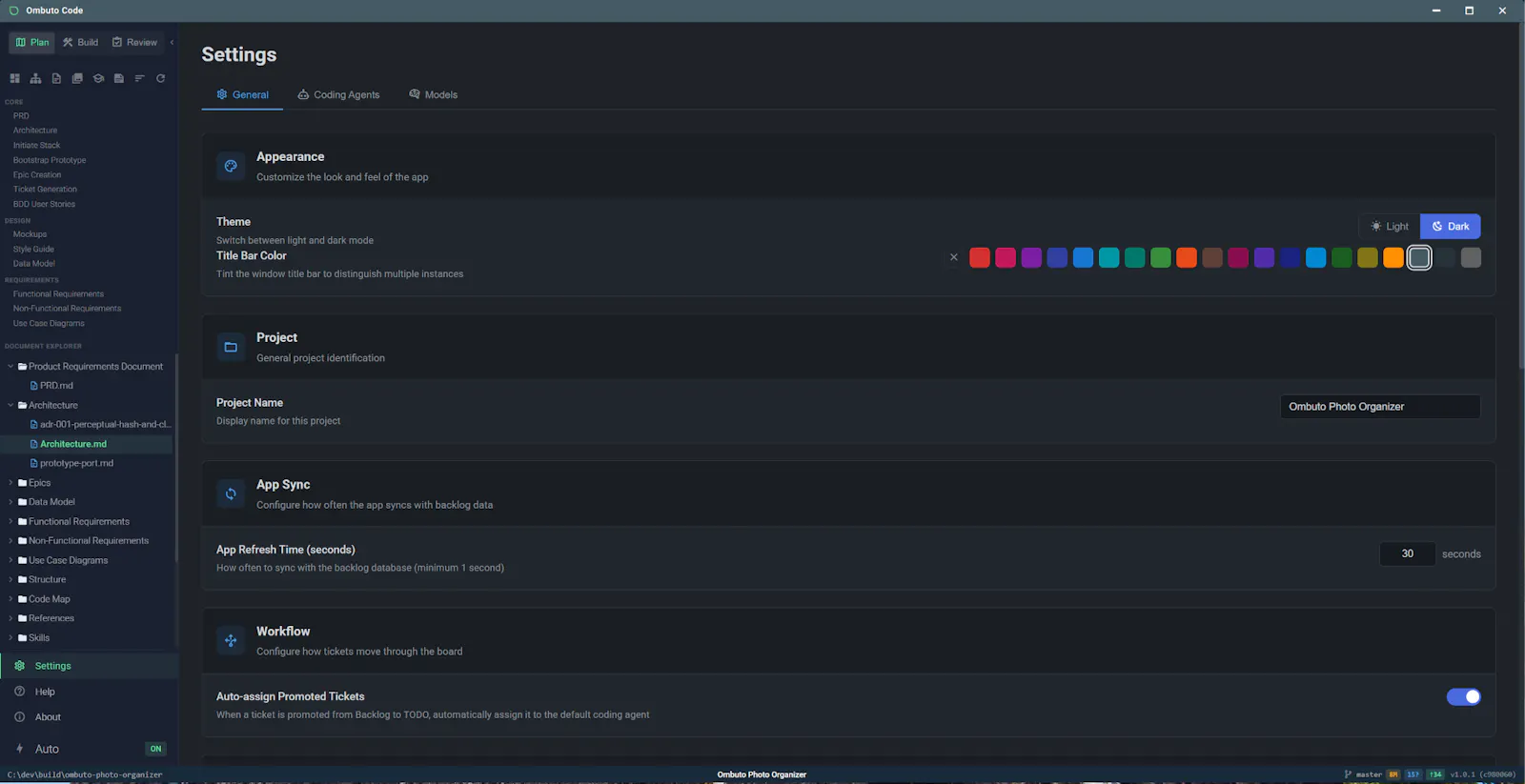
Task: Open Style Guide under Design
Action: (x=33, y=250)
